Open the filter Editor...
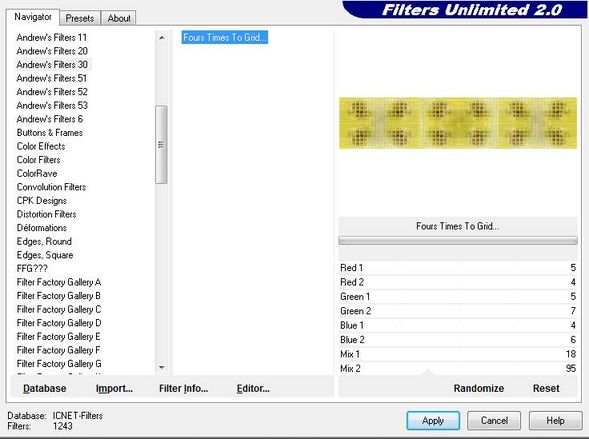This screenshot has width=589, height=439. [253, 388]
